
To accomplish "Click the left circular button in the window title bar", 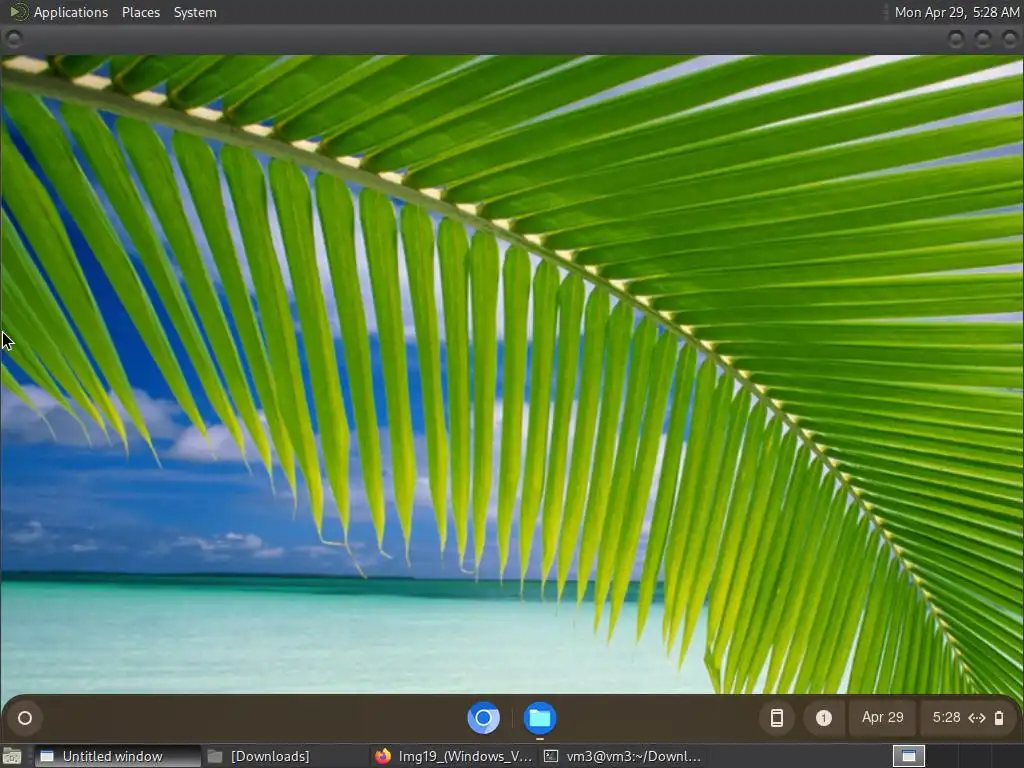I will [x=14, y=39].
